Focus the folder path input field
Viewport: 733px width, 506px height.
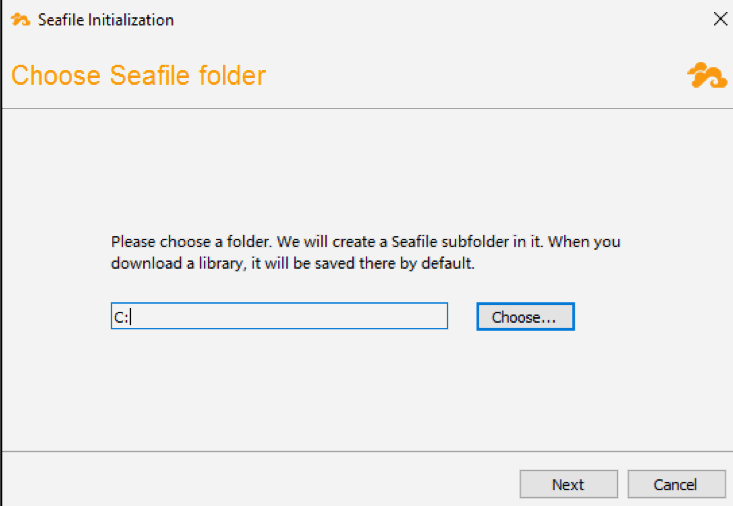pos(279,316)
